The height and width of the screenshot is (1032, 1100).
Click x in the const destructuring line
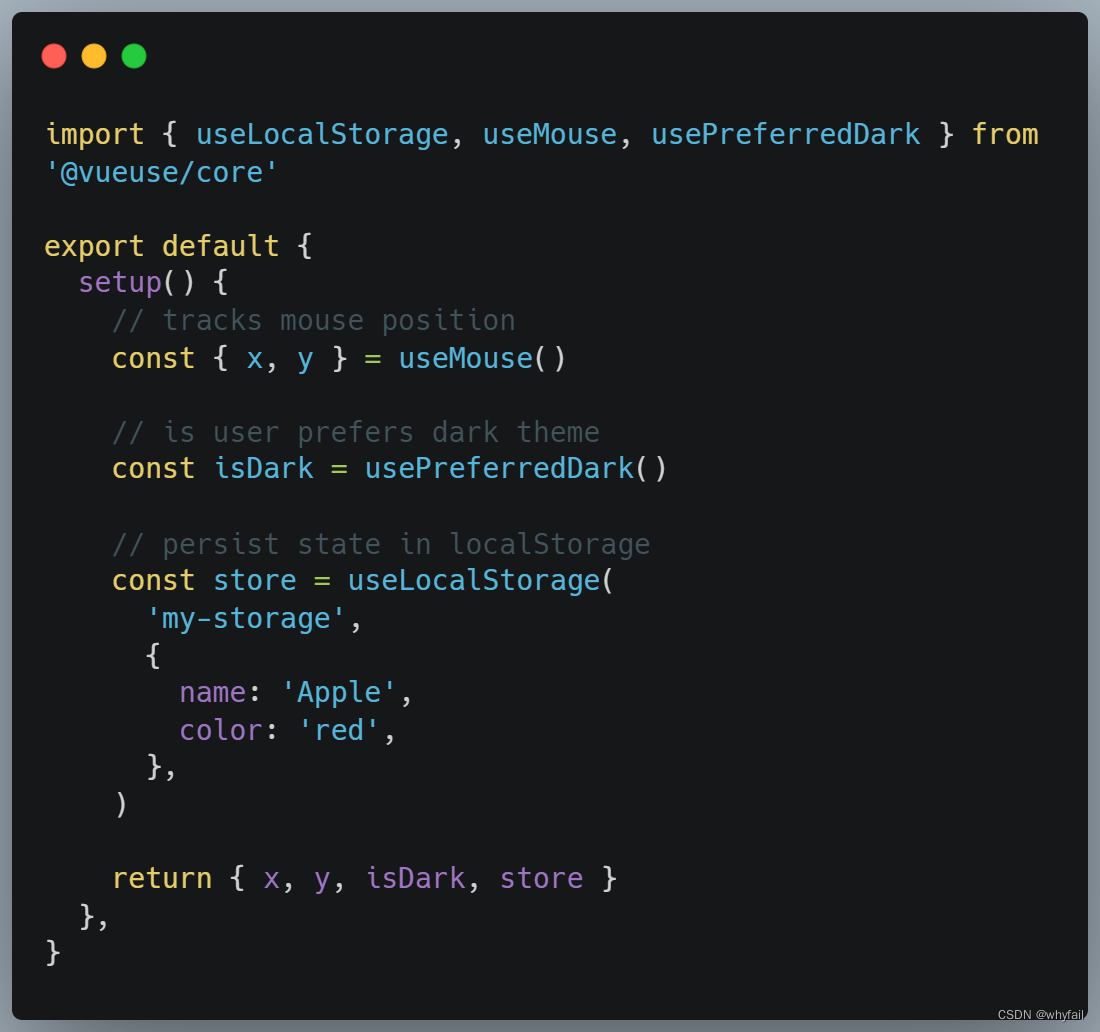(x=254, y=360)
